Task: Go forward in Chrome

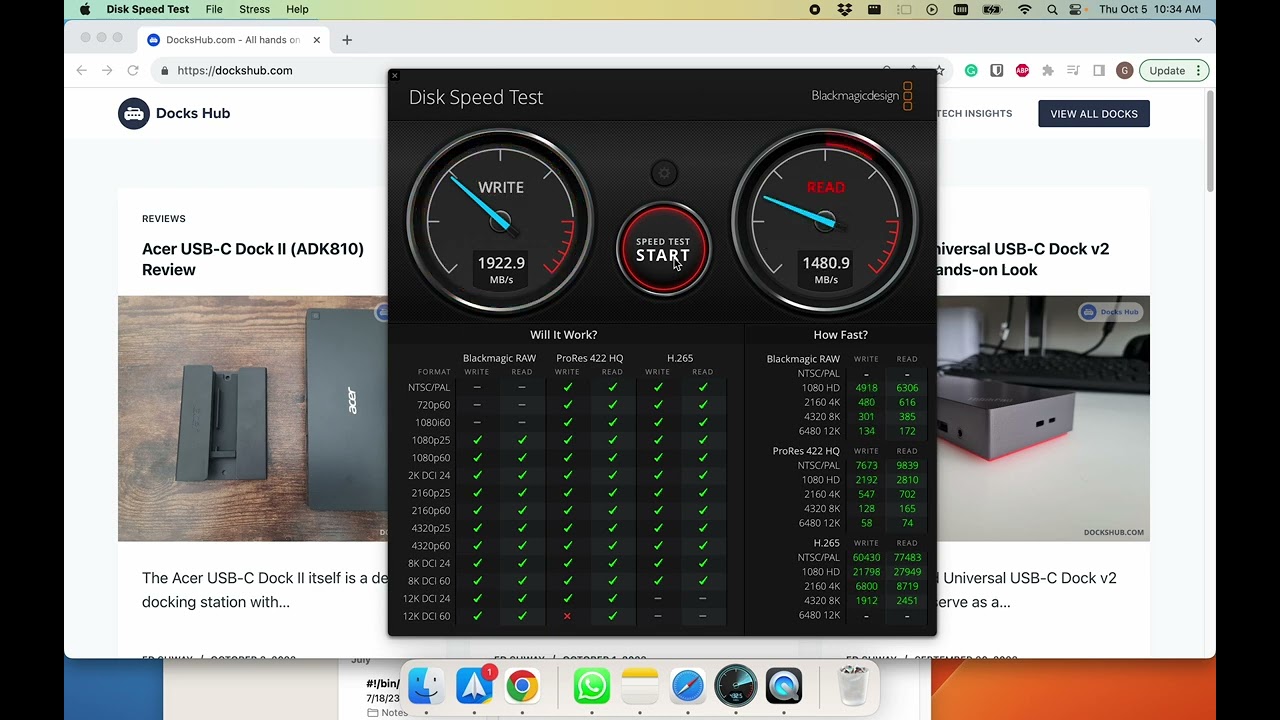Action: click(107, 71)
